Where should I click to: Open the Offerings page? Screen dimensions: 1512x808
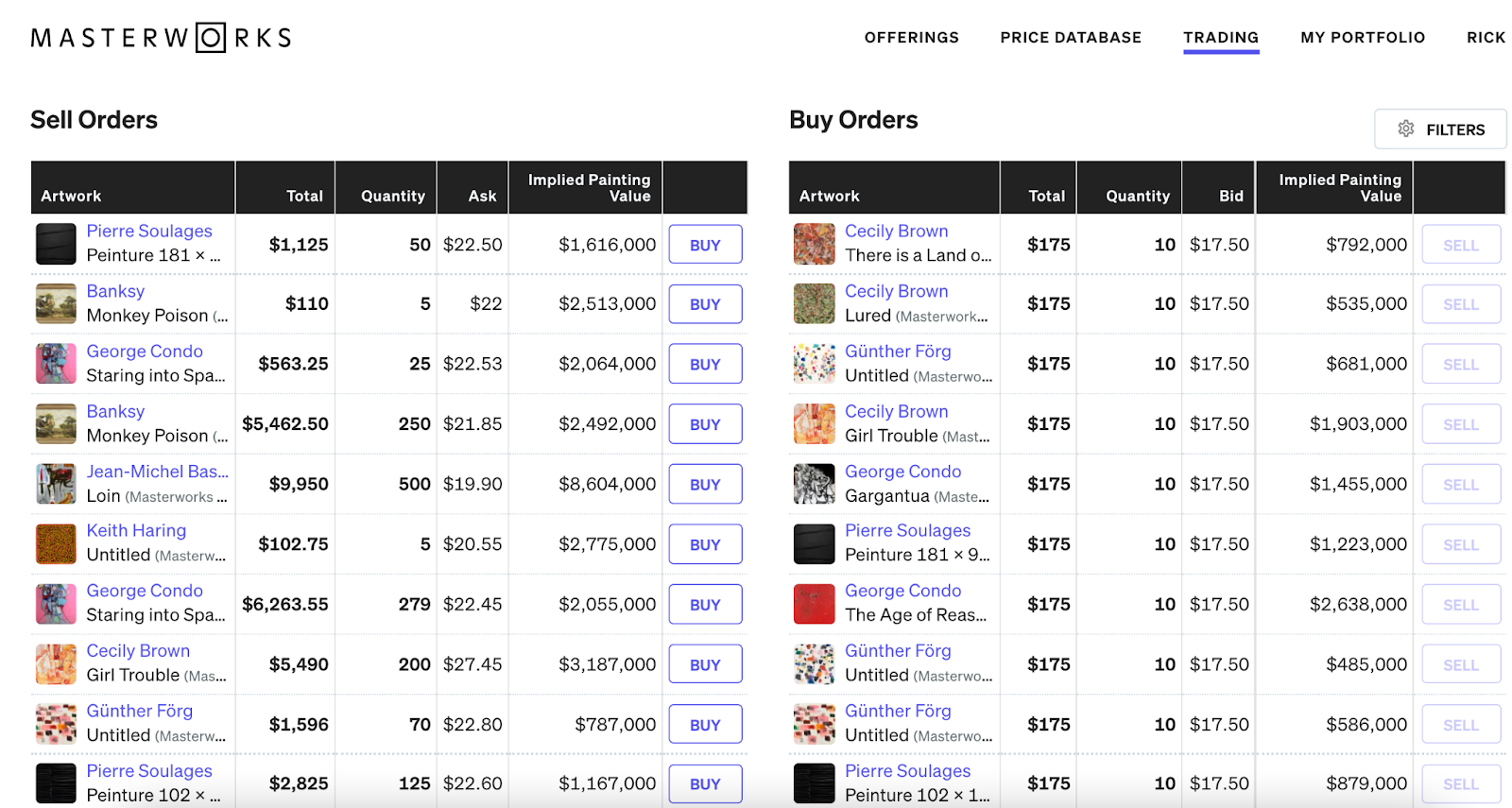pyautogui.click(x=911, y=38)
